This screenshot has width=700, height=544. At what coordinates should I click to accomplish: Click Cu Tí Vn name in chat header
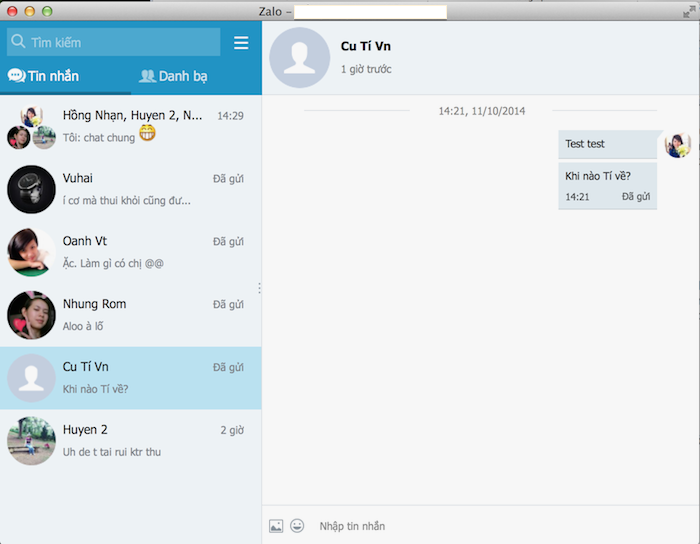pos(366,46)
